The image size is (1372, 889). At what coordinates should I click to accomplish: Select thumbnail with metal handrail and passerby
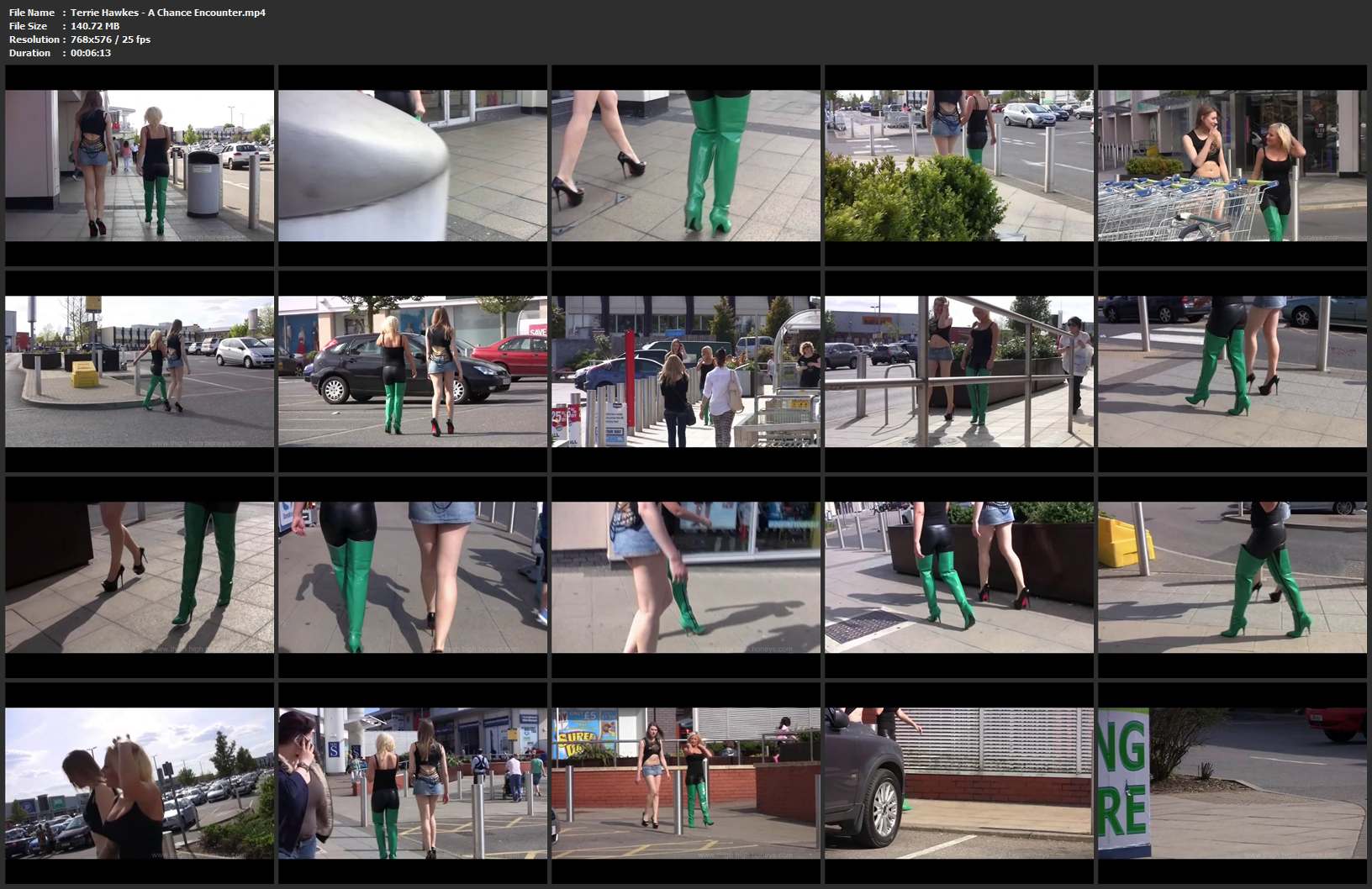pos(959,371)
